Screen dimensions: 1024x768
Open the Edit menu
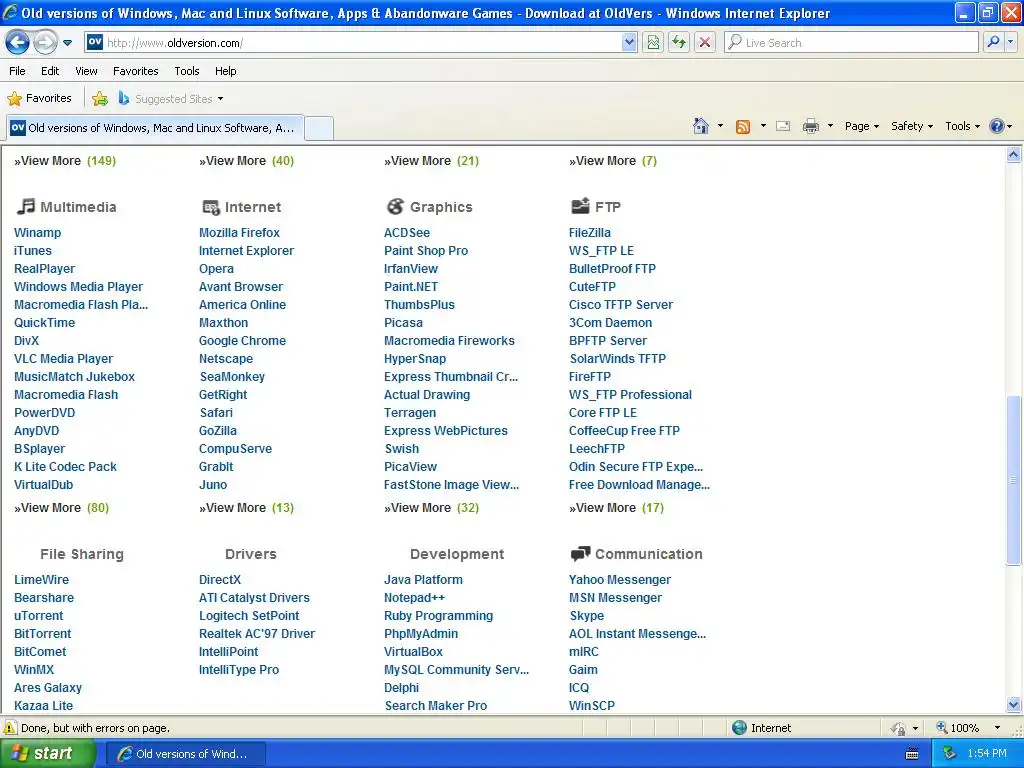[x=50, y=71]
